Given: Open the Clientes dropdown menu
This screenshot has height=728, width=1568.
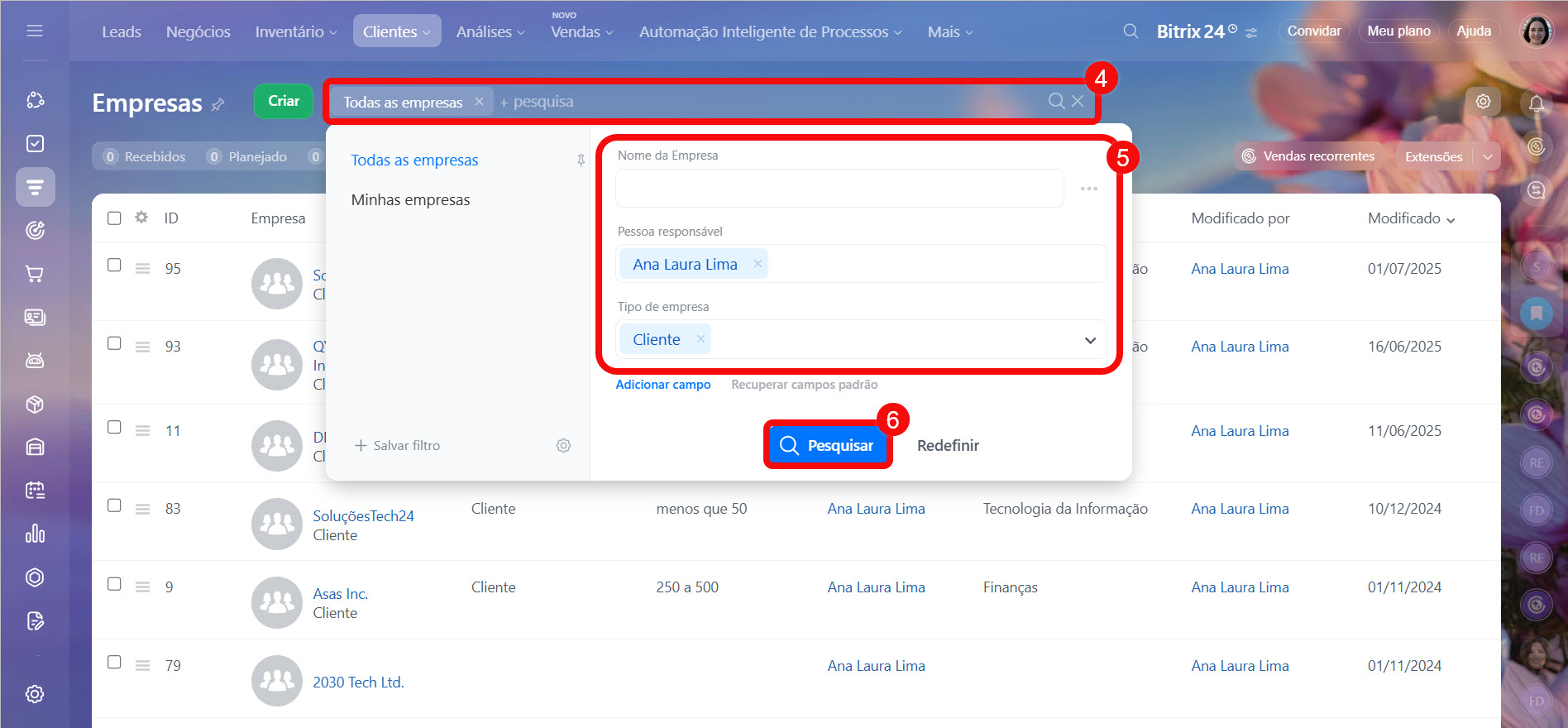Looking at the screenshot, I should point(397,31).
